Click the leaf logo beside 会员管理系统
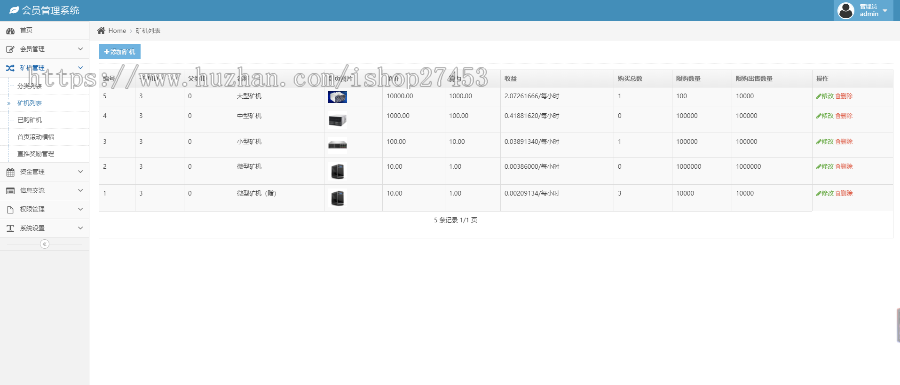Screen dimensions: 900x385 click(x=14, y=10)
